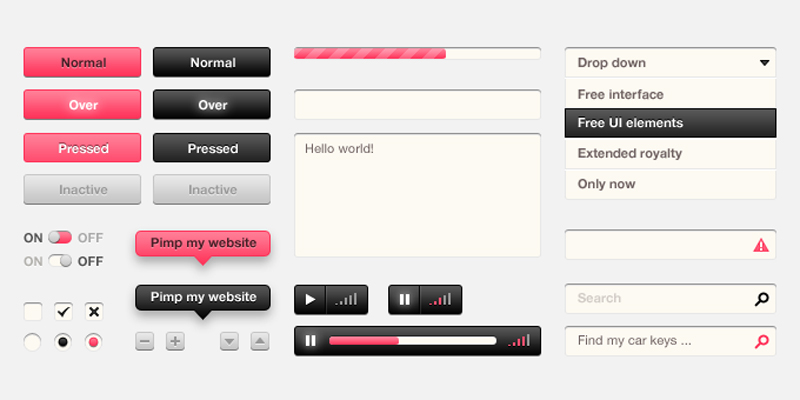800x400 pixels.
Task: Click the small gray down arrow button
Action: [229, 342]
